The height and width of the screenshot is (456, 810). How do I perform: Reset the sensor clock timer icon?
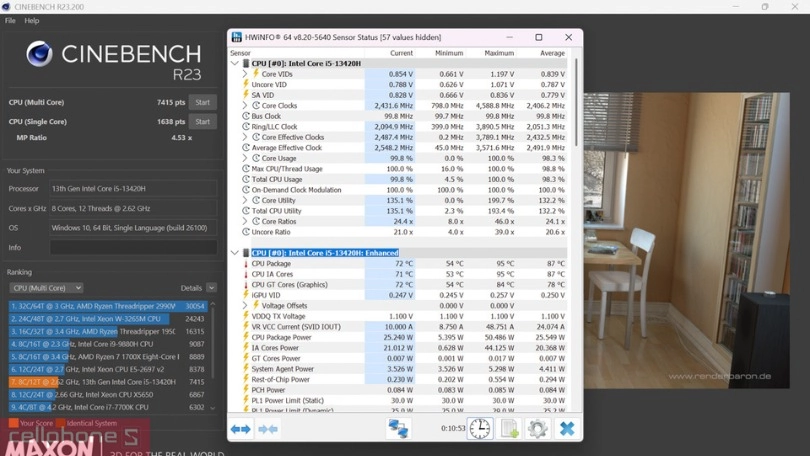coord(480,429)
